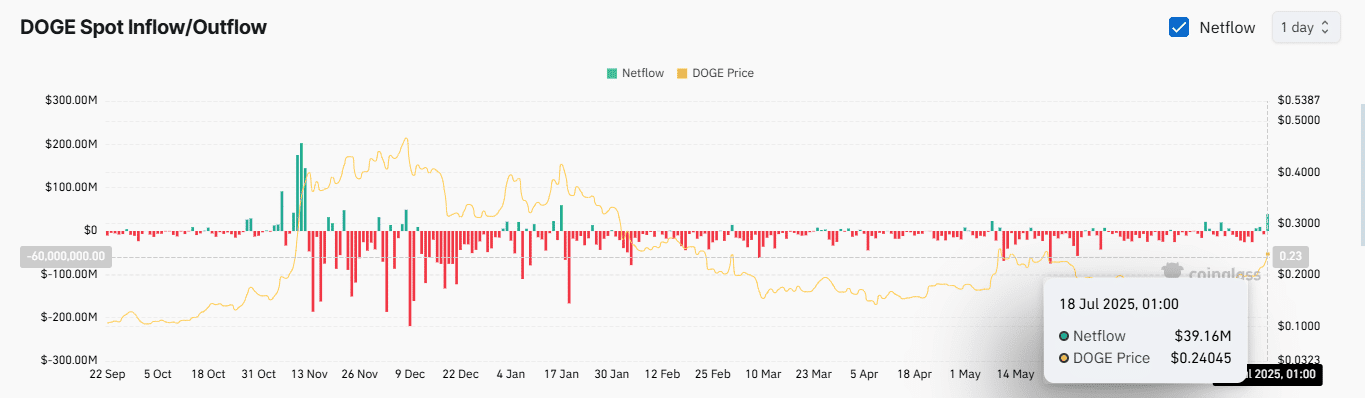Click the $300.00M y-axis label
Viewport: 1365px width, 398px height.
tap(70, 100)
